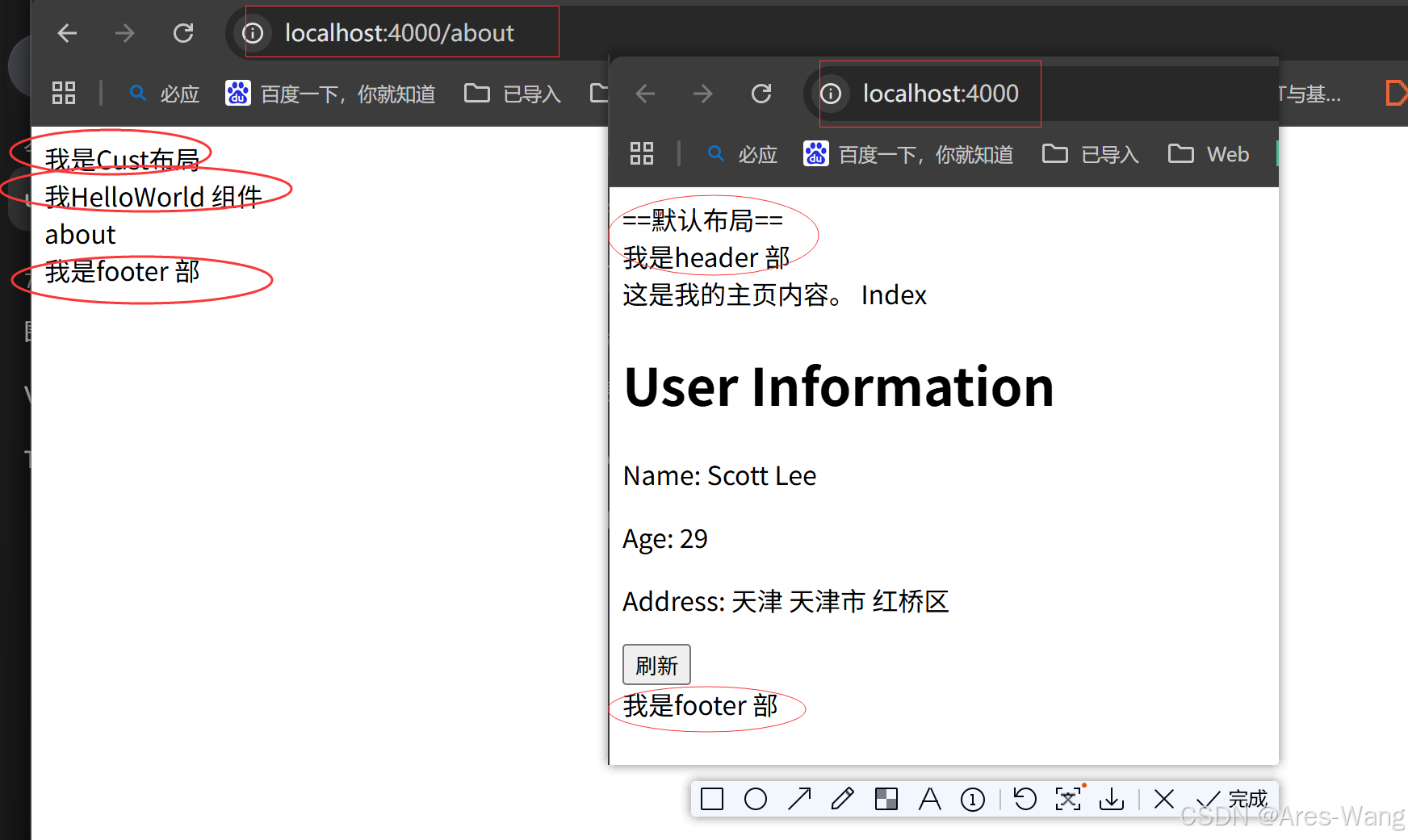Click the 'Address: 天津 天津市 红桥区' text

click(x=786, y=602)
